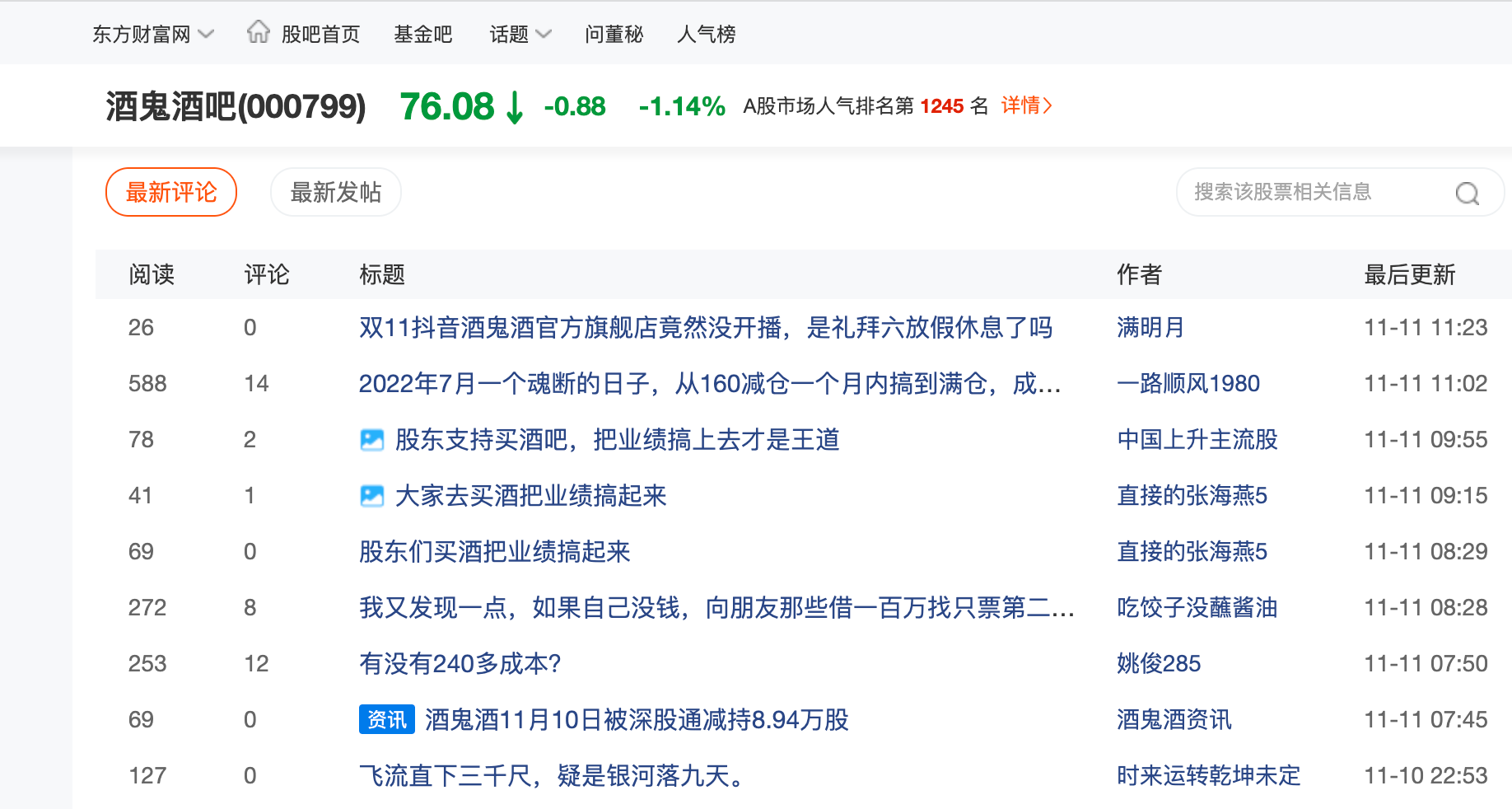Image resolution: width=1512 pixels, height=809 pixels.
Task: Visit author 满明月 profile
Action: 1150,328
